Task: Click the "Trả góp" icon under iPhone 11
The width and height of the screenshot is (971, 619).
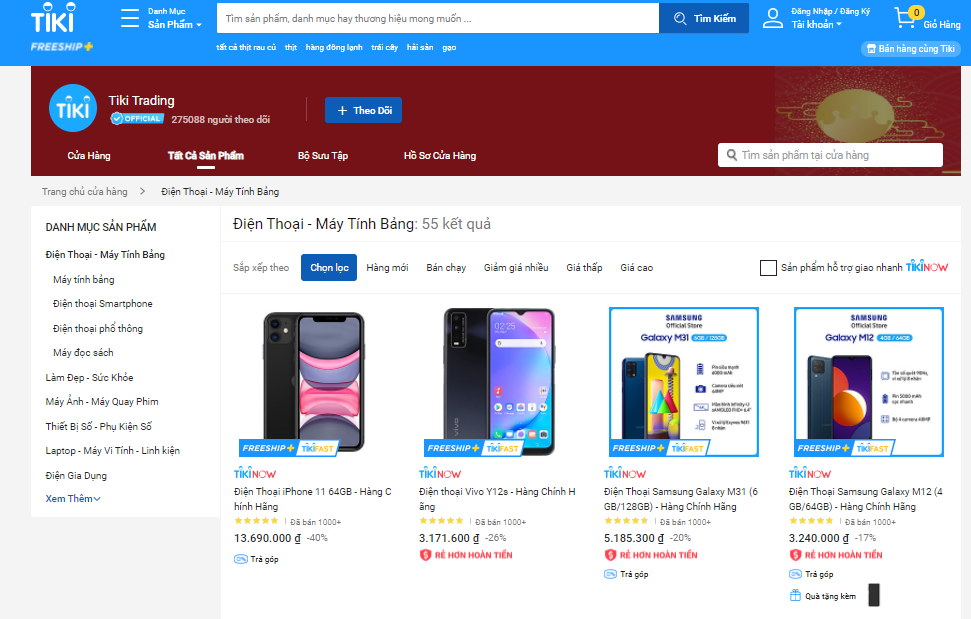Action: (x=241, y=559)
